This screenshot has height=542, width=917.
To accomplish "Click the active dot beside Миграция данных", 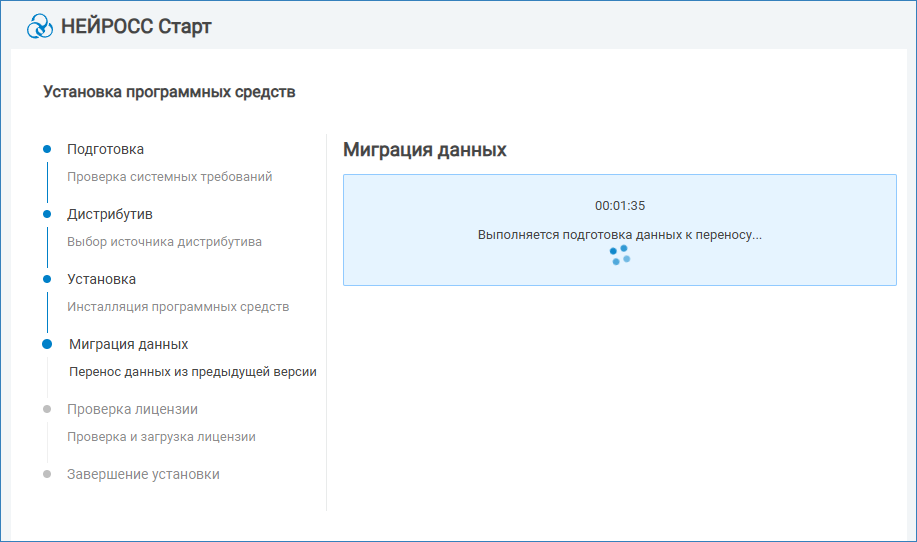I will click(47, 344).
